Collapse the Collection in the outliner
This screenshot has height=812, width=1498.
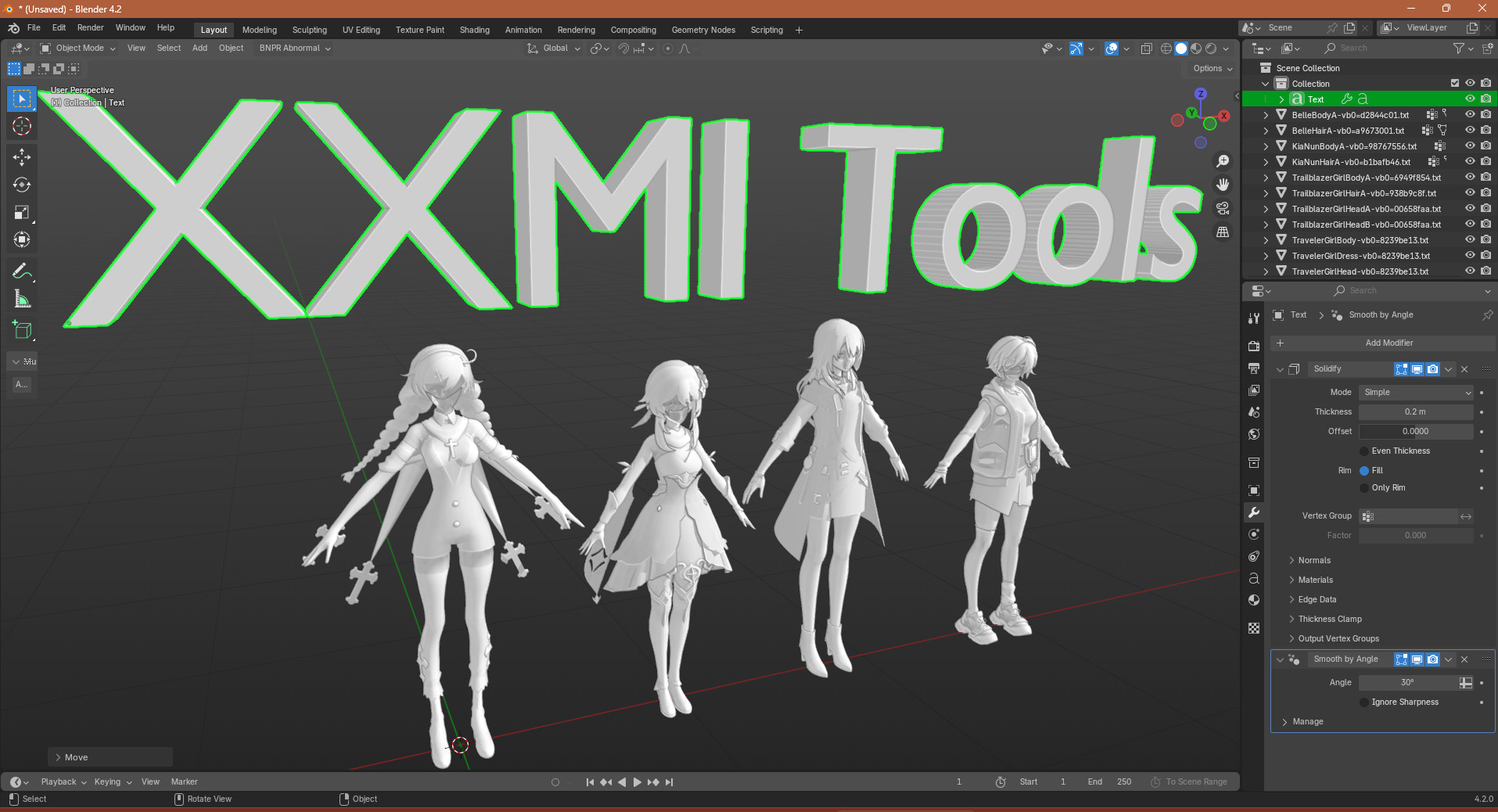[1264, 84]
